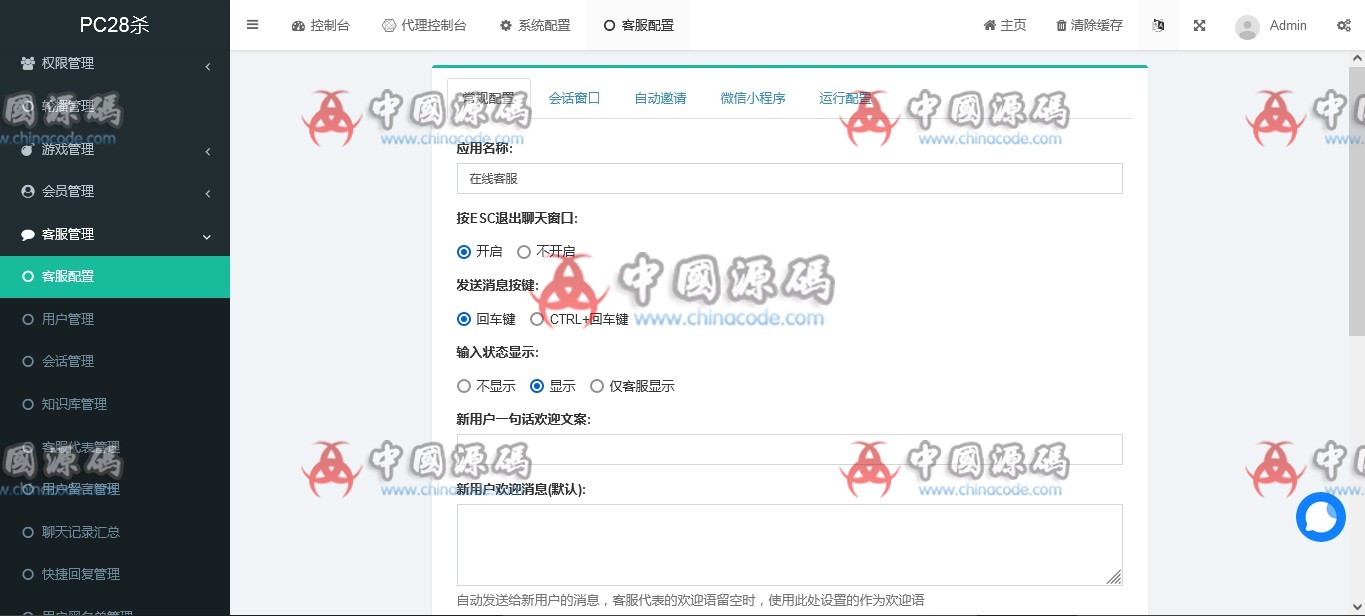Open the 运行配置 tab

click(845, 98)
